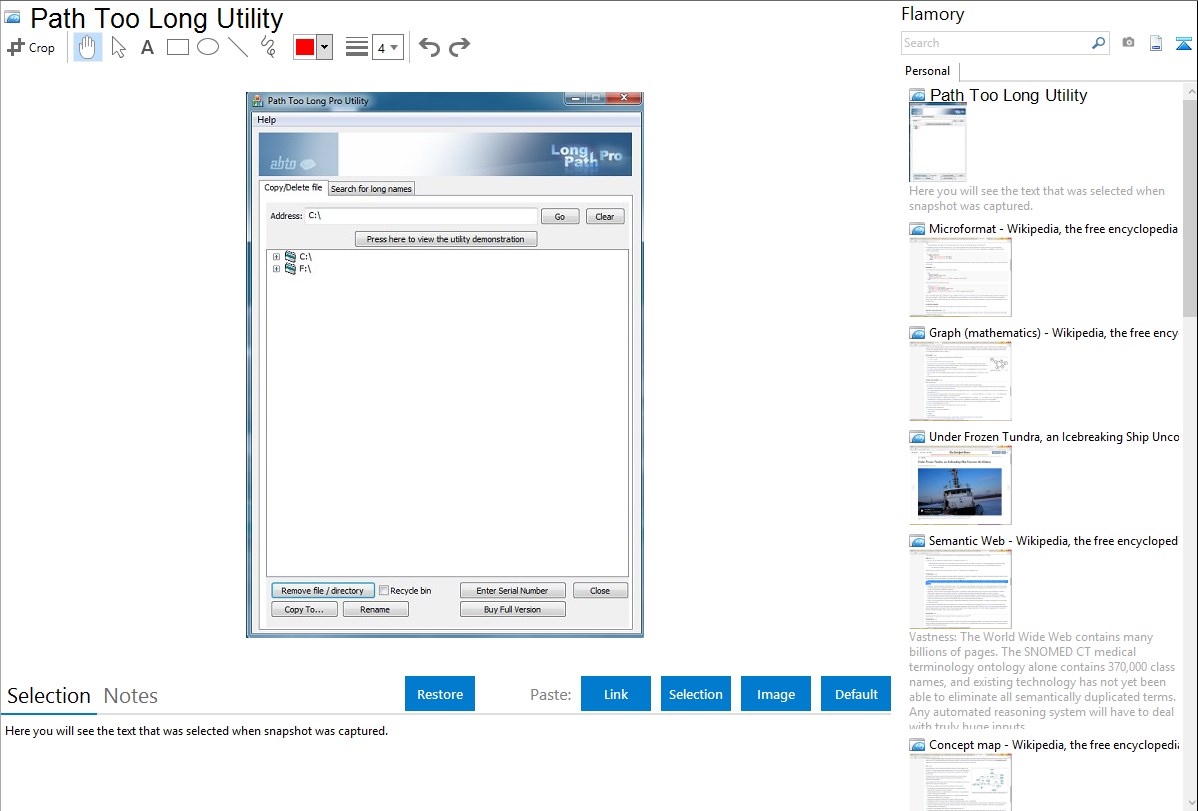
Task: Click the document page icon
Action: pos(1156,43)
